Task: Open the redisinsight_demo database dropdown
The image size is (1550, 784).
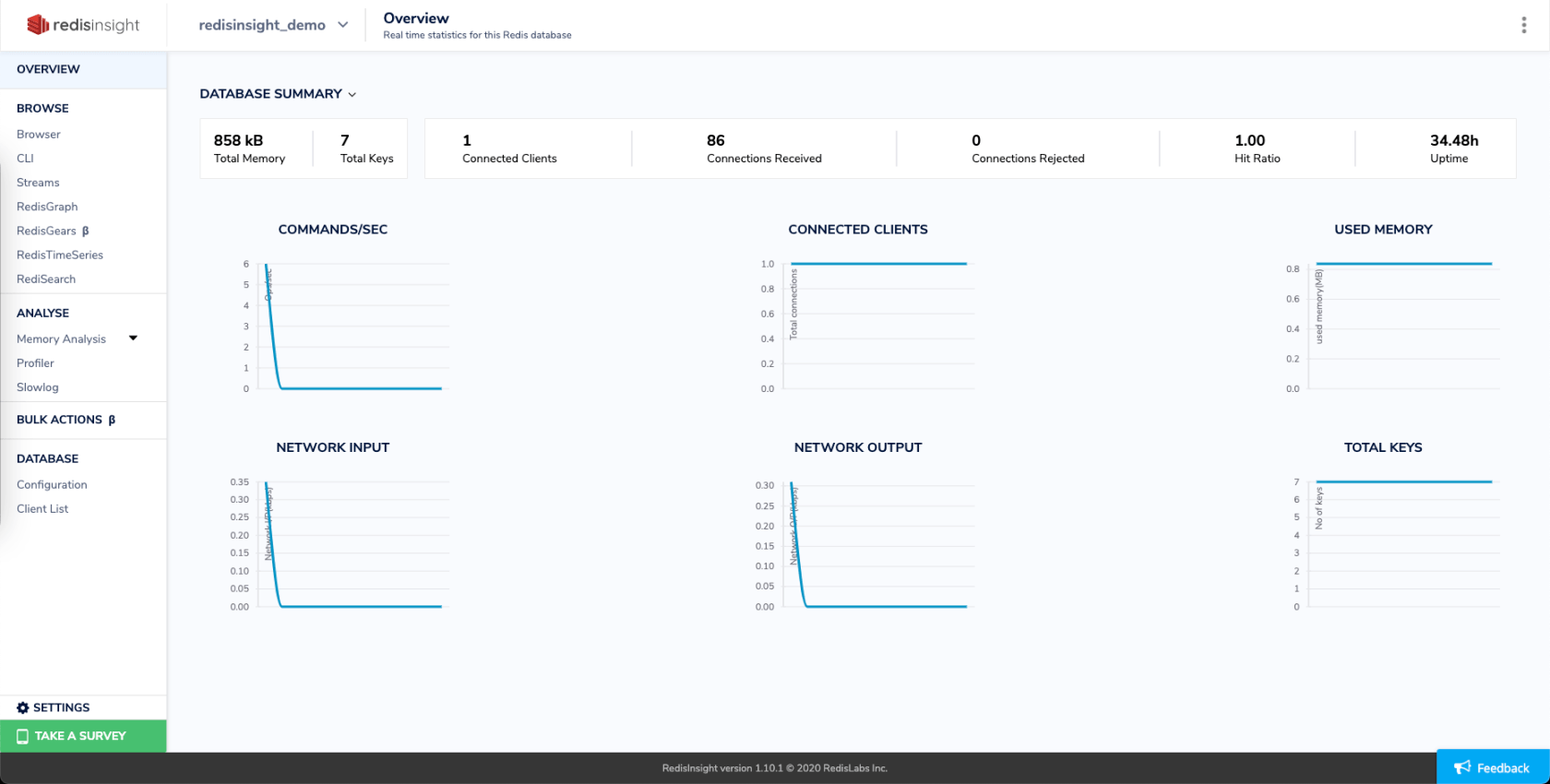Action: pyautogui.click(x=273, y=25)
